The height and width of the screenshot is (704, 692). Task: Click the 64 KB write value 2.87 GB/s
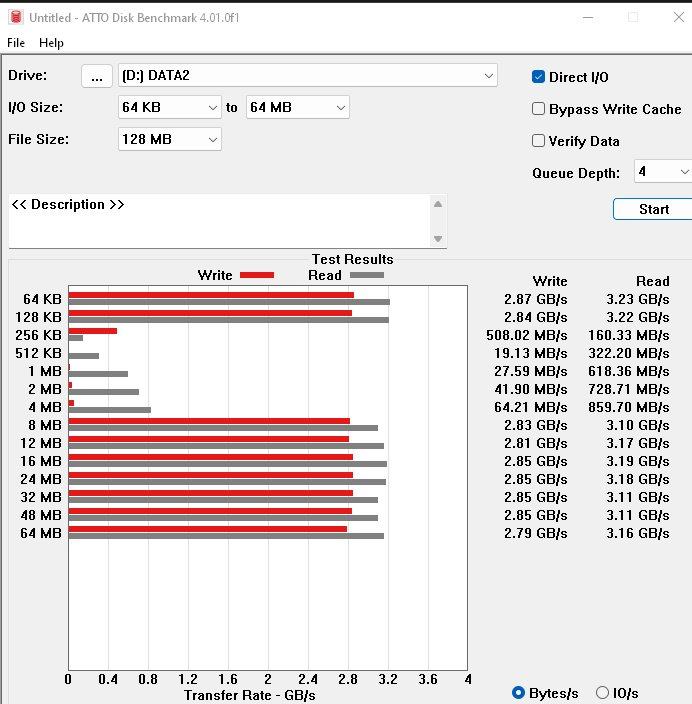pyautogui.click(x=535, y=299)
